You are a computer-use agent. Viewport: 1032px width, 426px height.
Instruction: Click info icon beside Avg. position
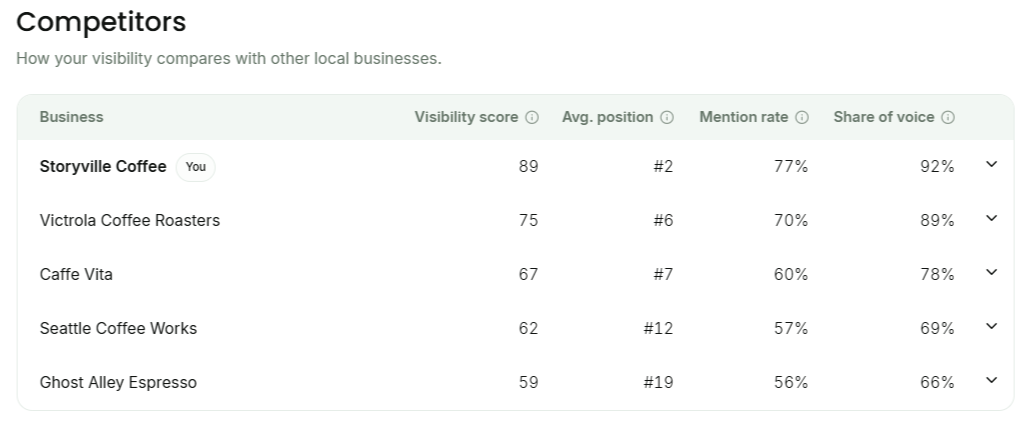click(x=667, y=117)
